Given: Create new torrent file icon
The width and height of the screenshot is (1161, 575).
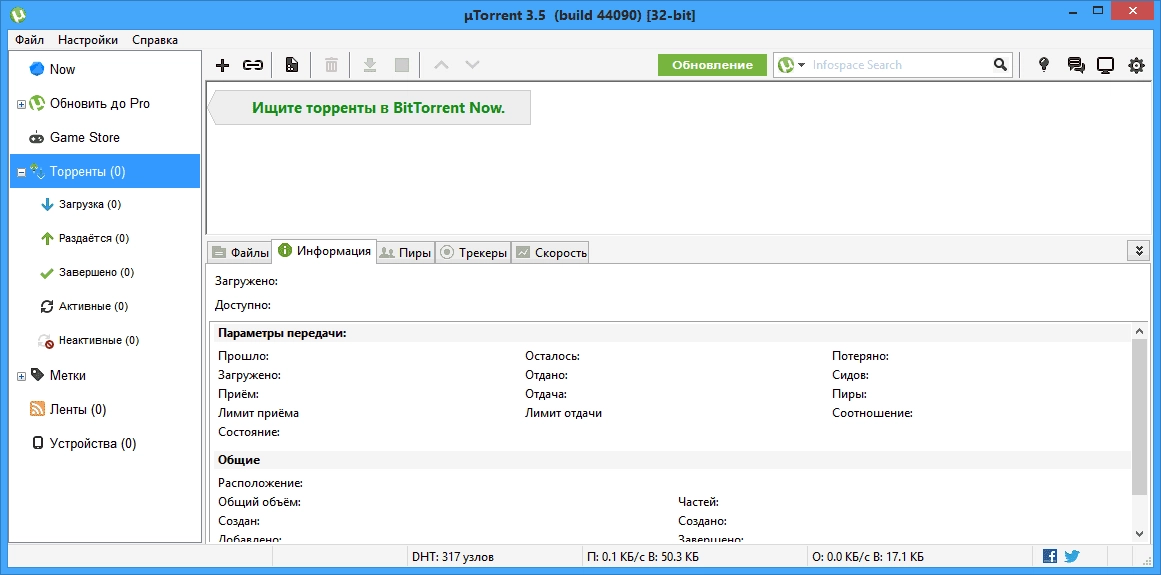Looking at the screenshot, I should point(292,65).
